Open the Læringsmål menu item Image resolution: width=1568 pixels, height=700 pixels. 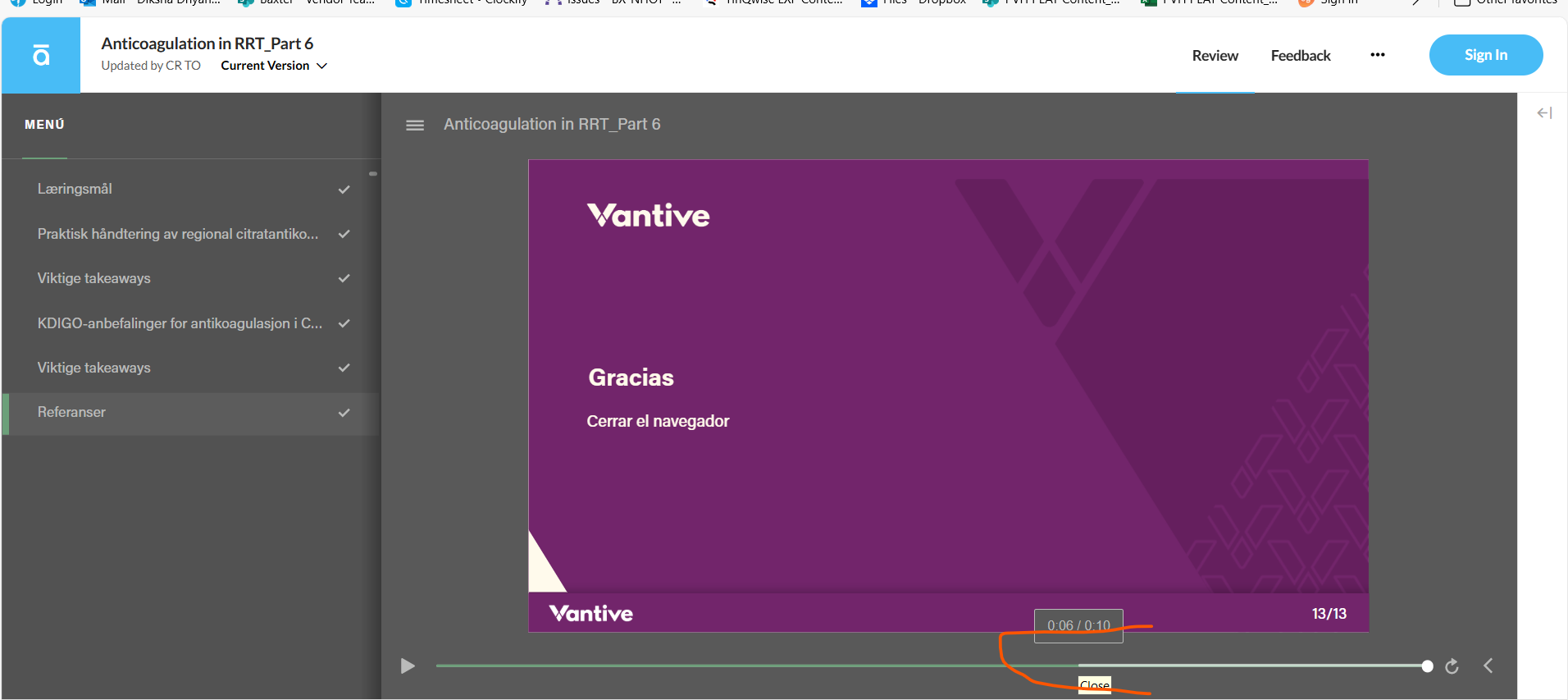pos(191,189)
